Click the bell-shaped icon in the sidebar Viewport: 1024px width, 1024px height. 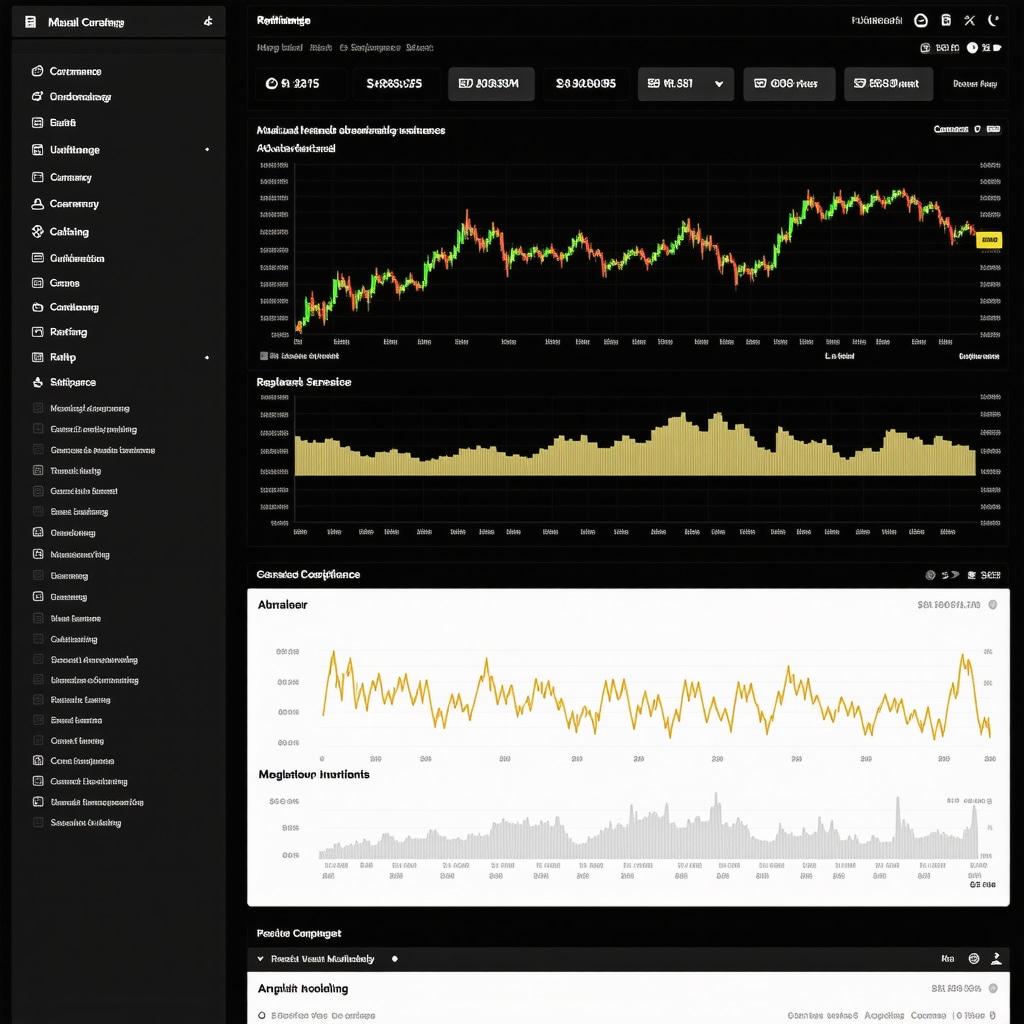coord(37,204)
